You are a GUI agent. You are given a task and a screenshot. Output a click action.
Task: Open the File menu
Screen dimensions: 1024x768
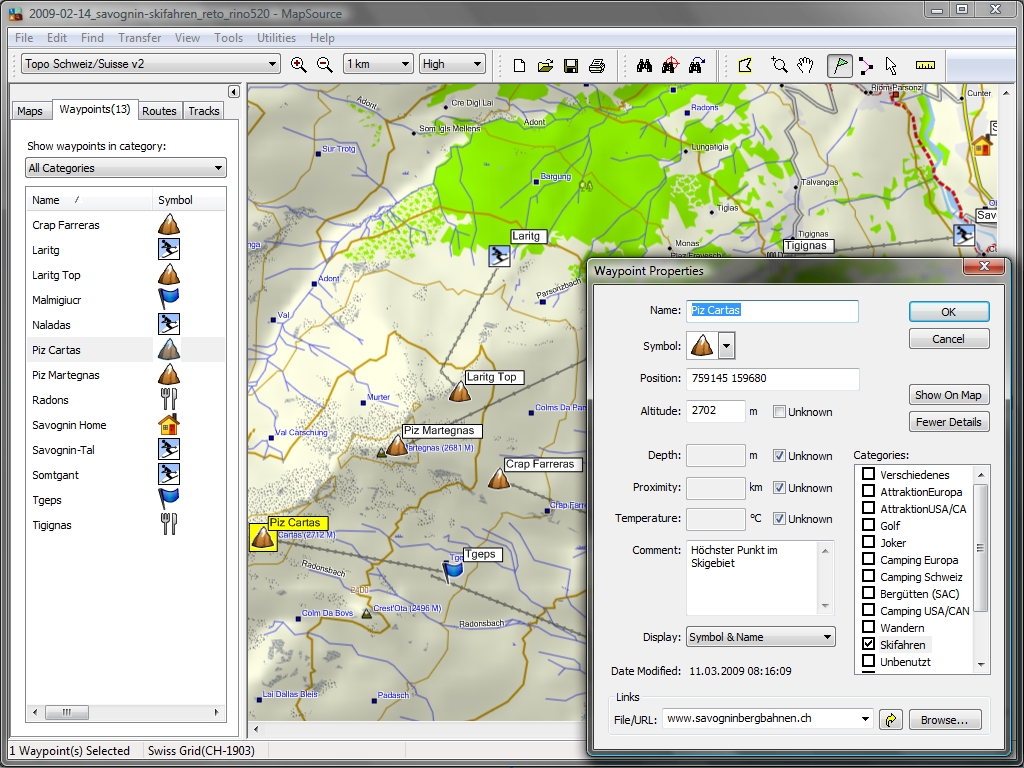point(24,38)
